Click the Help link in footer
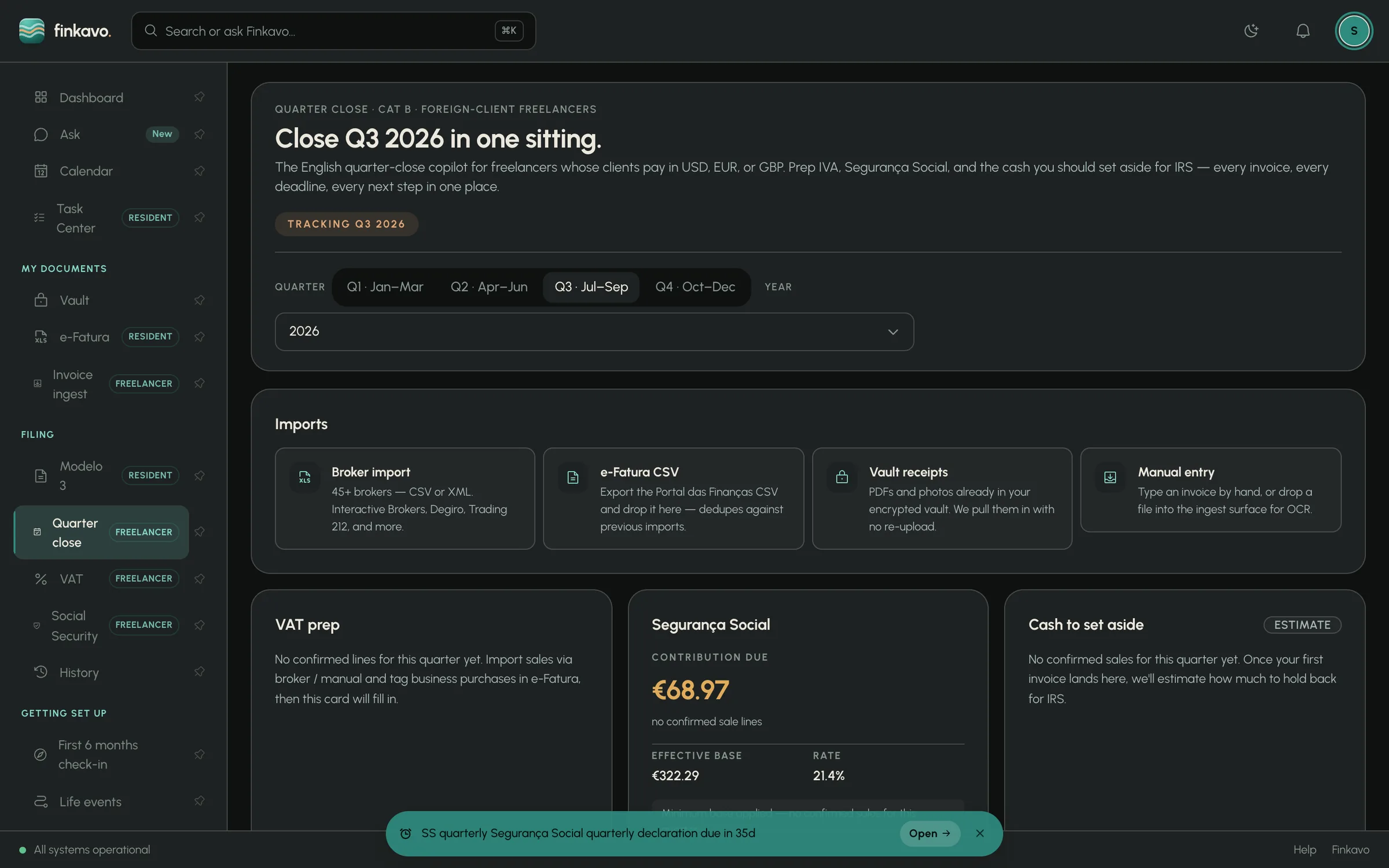Screen dimensions: 1389x868 [x=1305, y=849]
